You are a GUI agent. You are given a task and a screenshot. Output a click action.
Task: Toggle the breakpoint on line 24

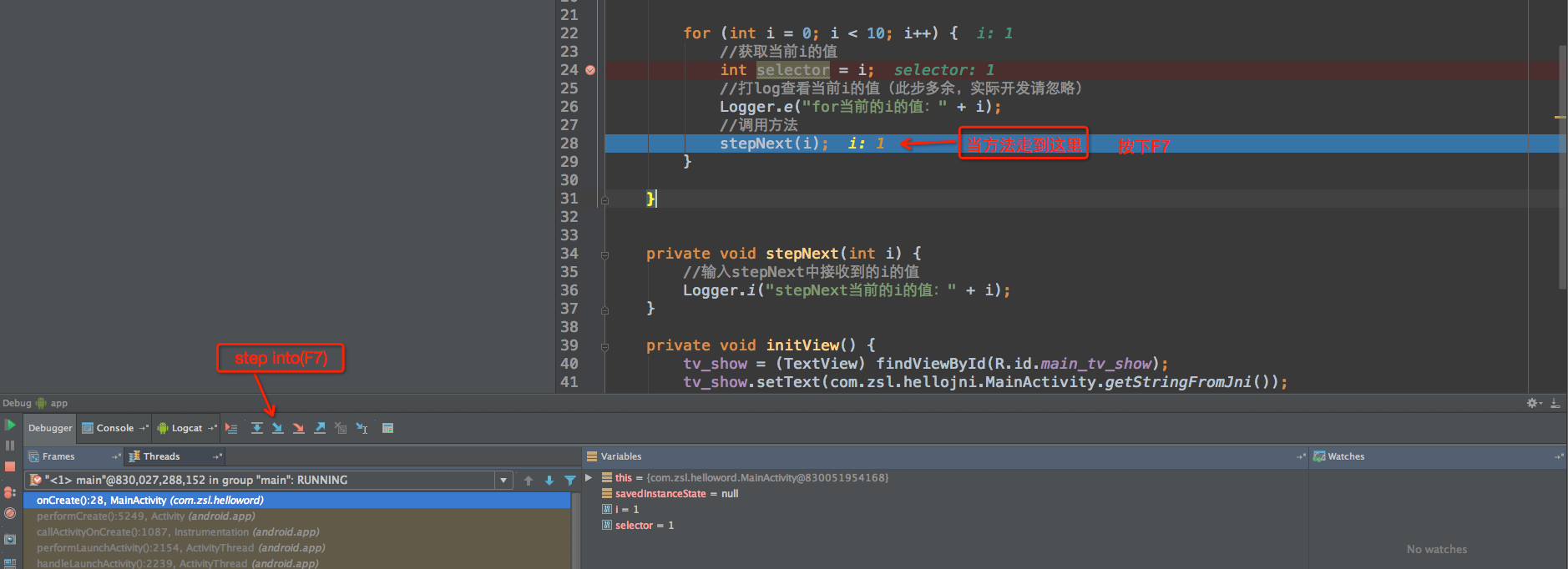point(590,70)
